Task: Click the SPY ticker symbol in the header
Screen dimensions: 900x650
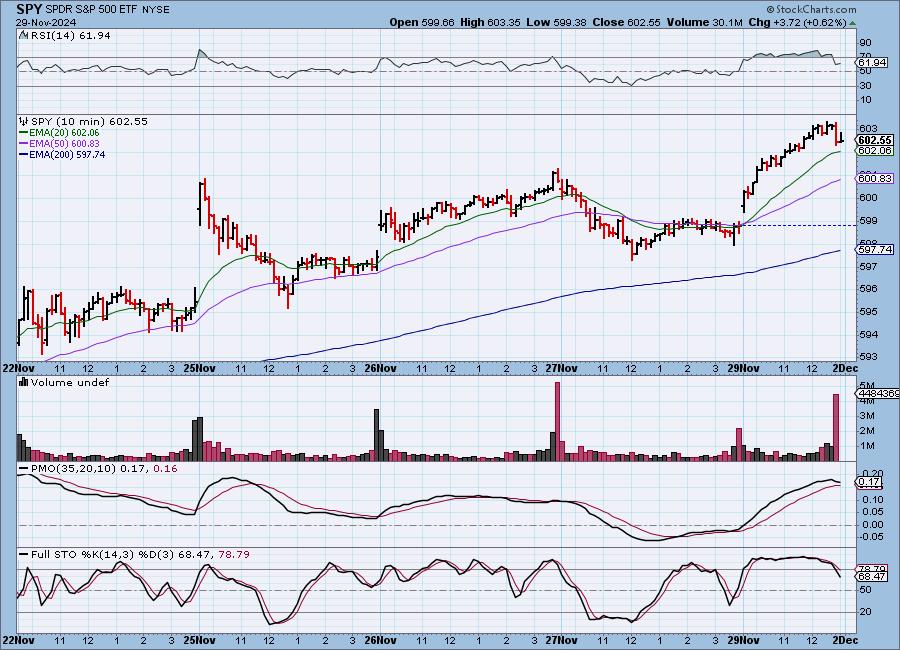Action: click(28, 9)
